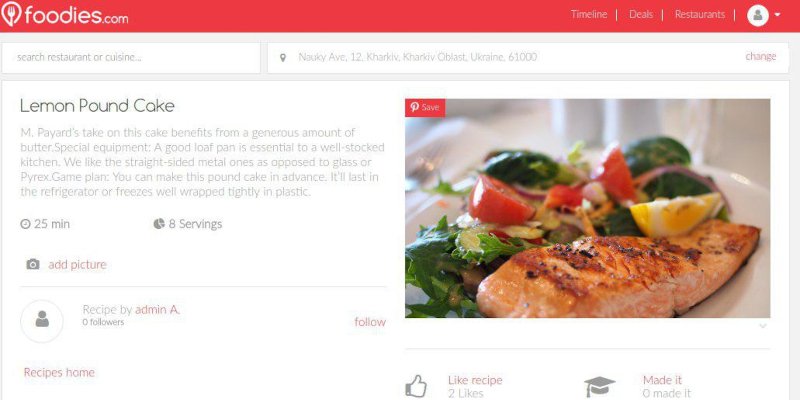Screen dimensions: 800x400
Task: Click the thumbs-up Like icon
Action: (416, 386)
